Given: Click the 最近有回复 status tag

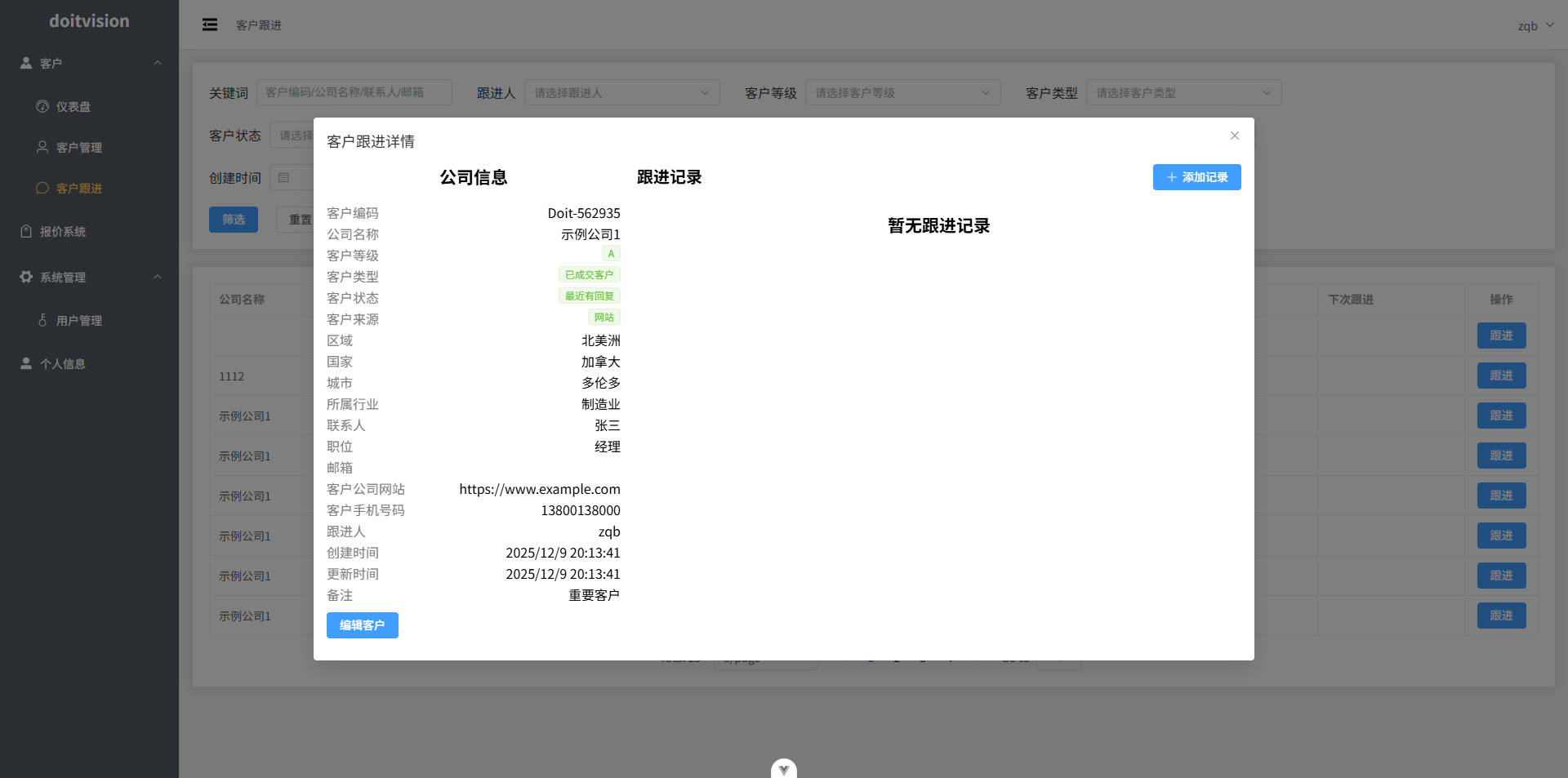Looking at the screenshot, I should 589,296.
